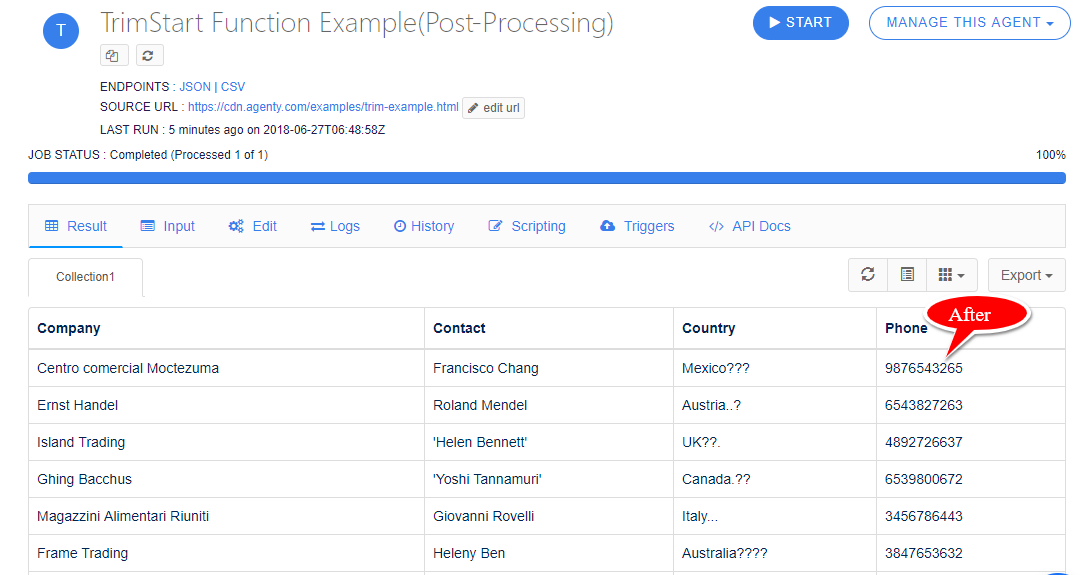Switch to the Logs tab
This screenshot has width=1091, height=575.
(335, 226)
